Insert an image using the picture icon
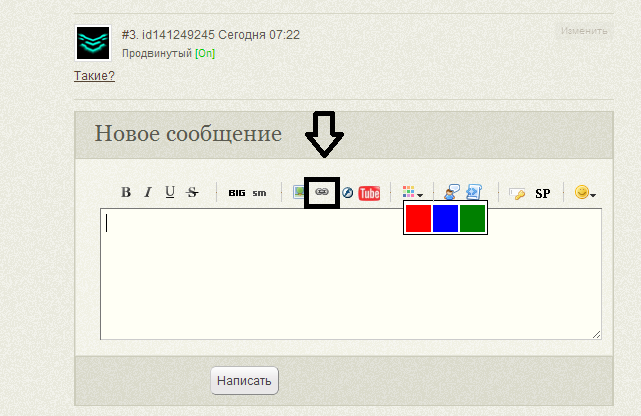This screenshot has width=641, height=416. 299,192
